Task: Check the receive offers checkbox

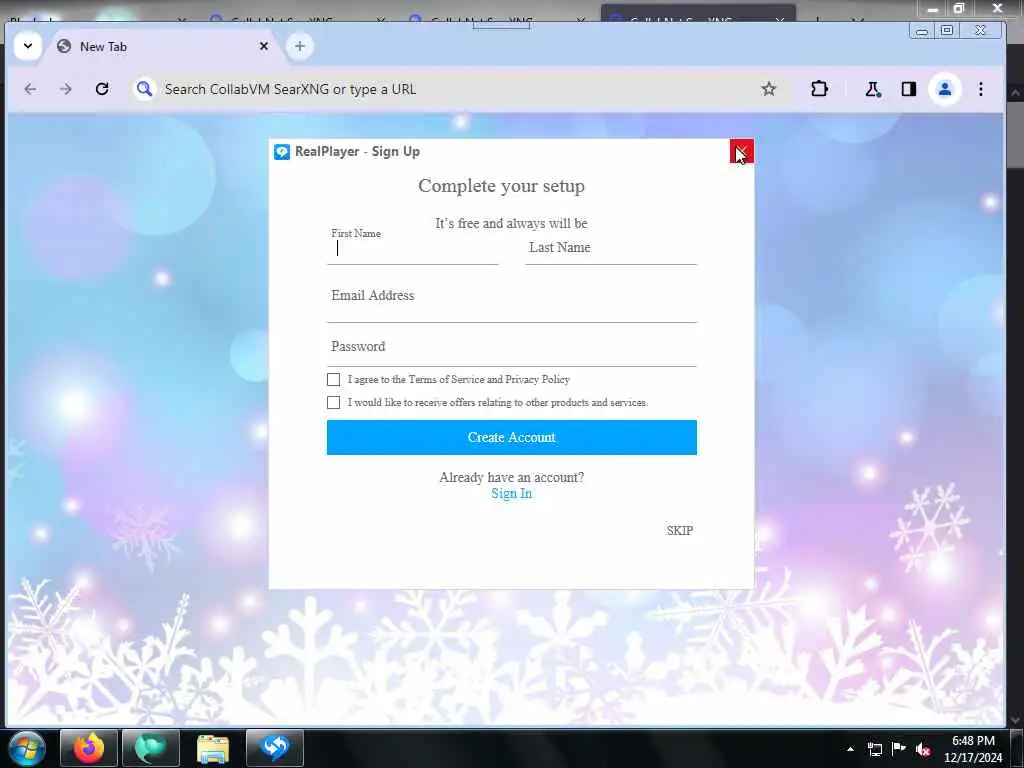Action: (333, 402)
